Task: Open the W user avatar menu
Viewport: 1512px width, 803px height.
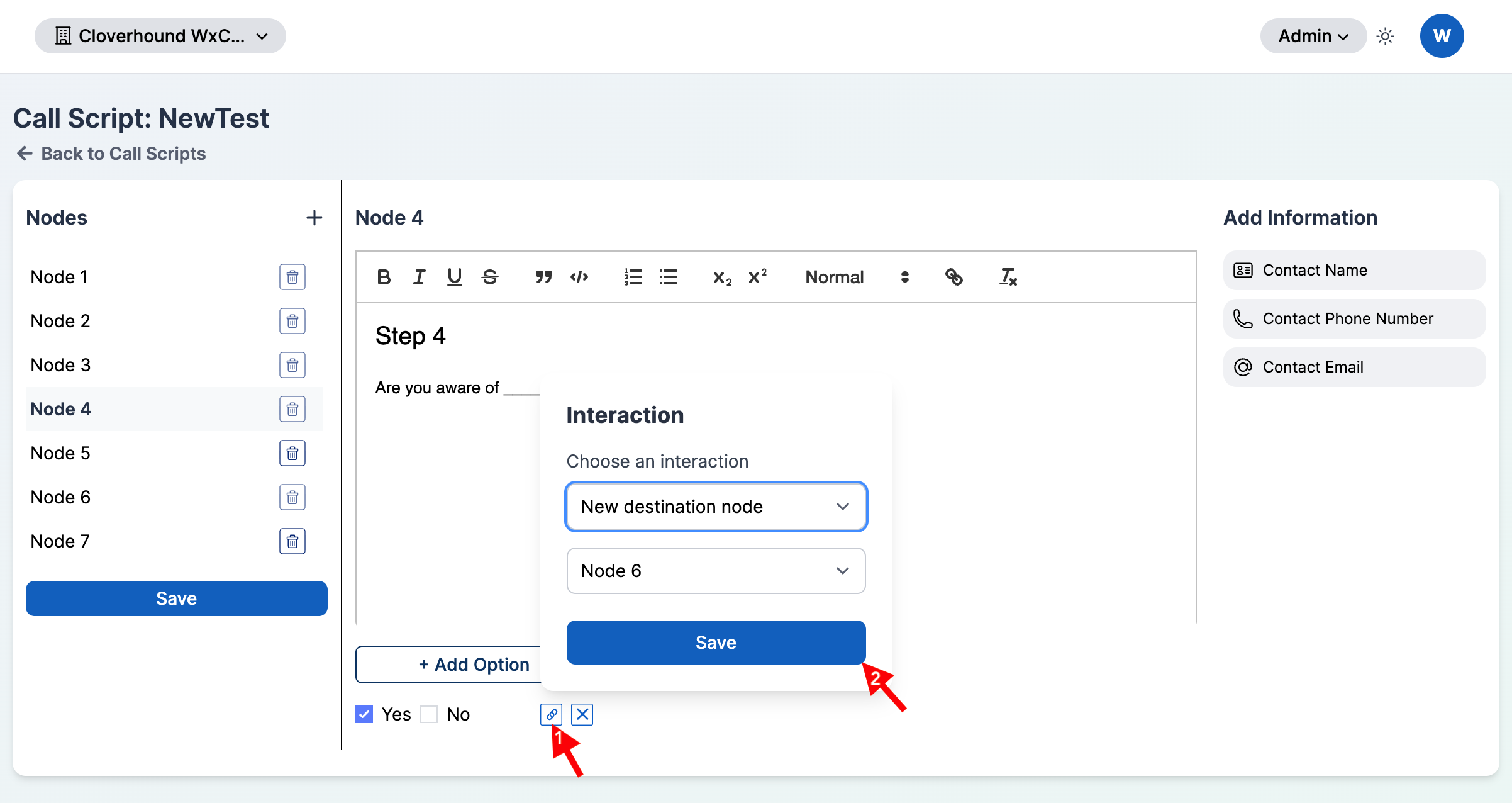Action: click(1442, 36)
